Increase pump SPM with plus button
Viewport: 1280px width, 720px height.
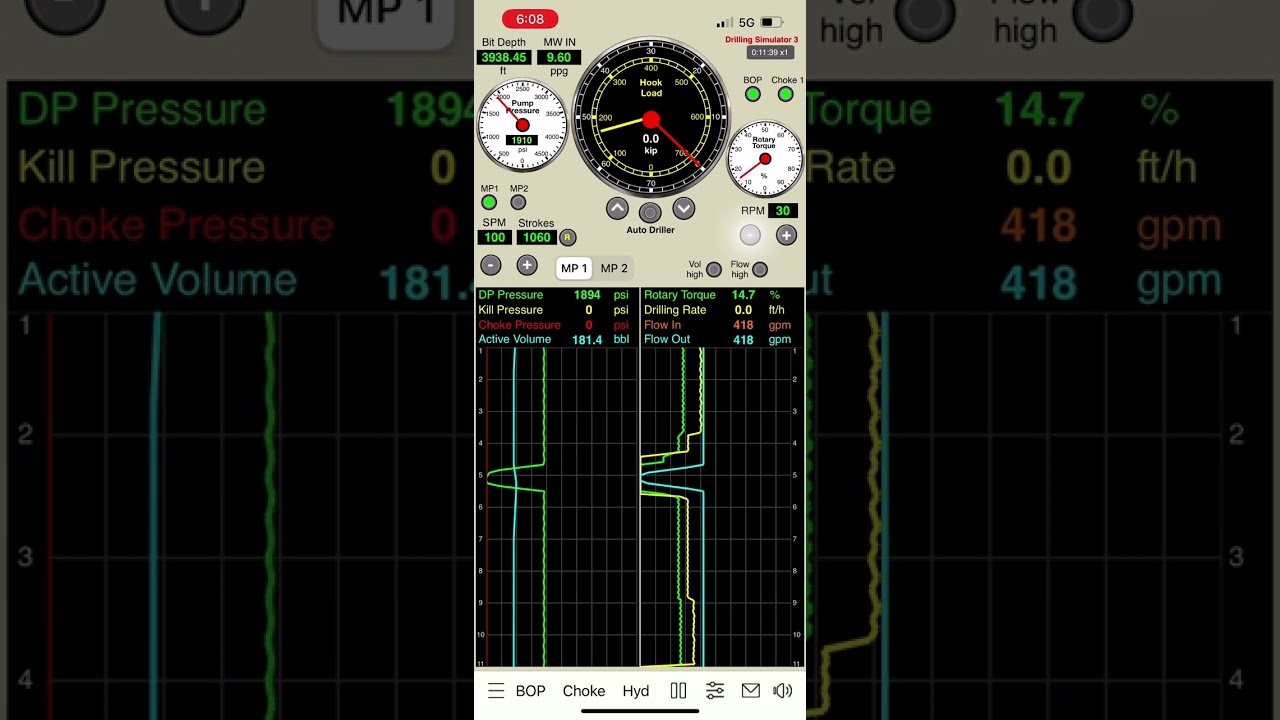pos(527,265)
